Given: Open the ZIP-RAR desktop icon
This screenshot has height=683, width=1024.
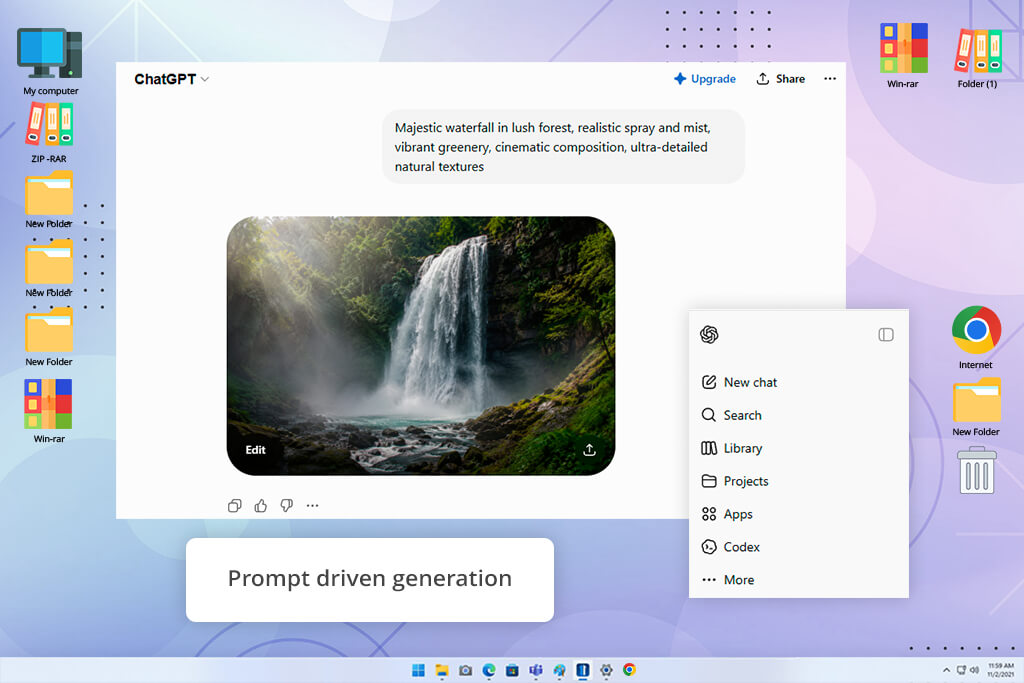Looking at the screenshot, I should pyautogui.click(x=49, y=133).
